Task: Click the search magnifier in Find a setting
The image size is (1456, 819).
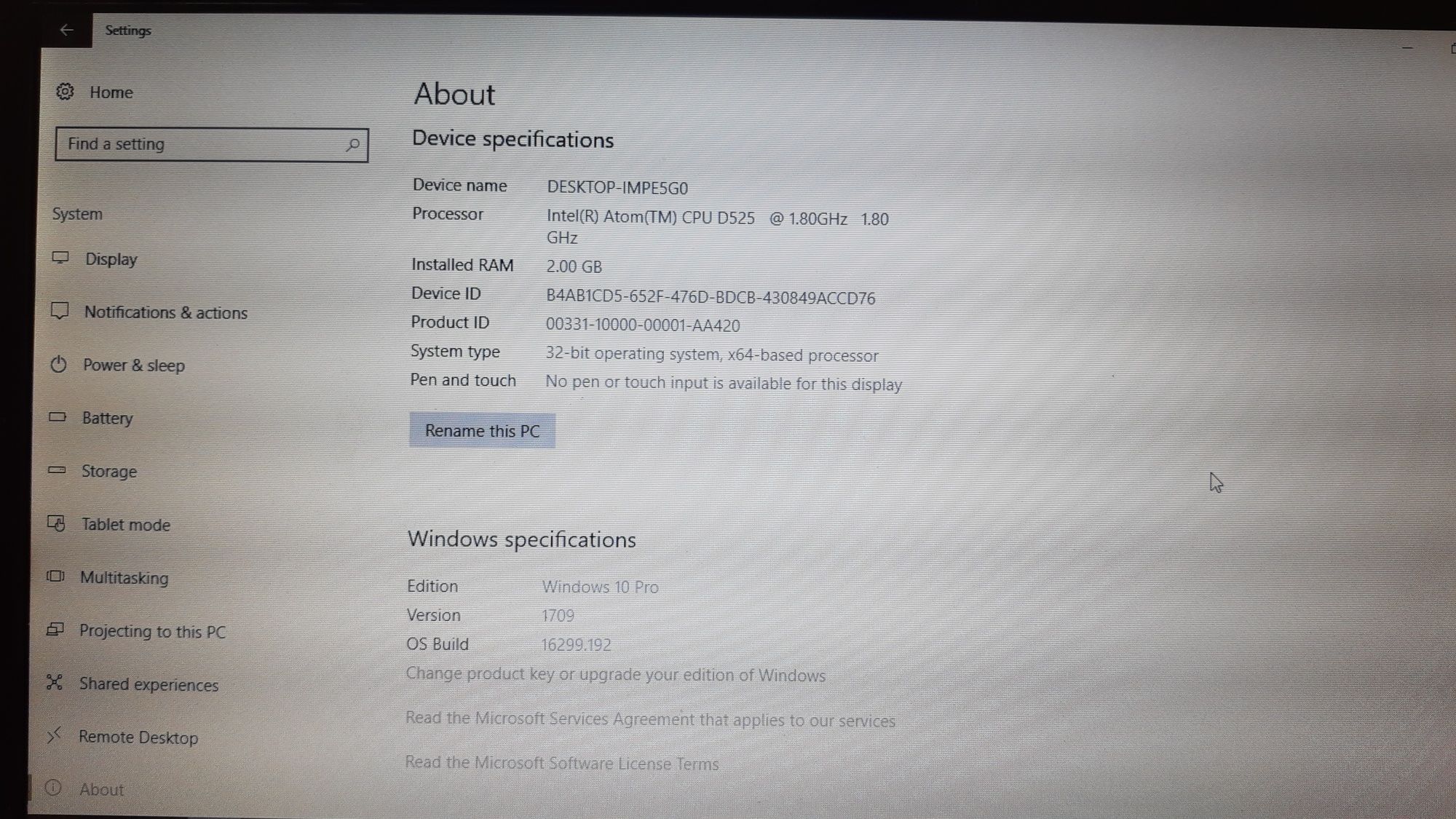Action: point(352,145)
